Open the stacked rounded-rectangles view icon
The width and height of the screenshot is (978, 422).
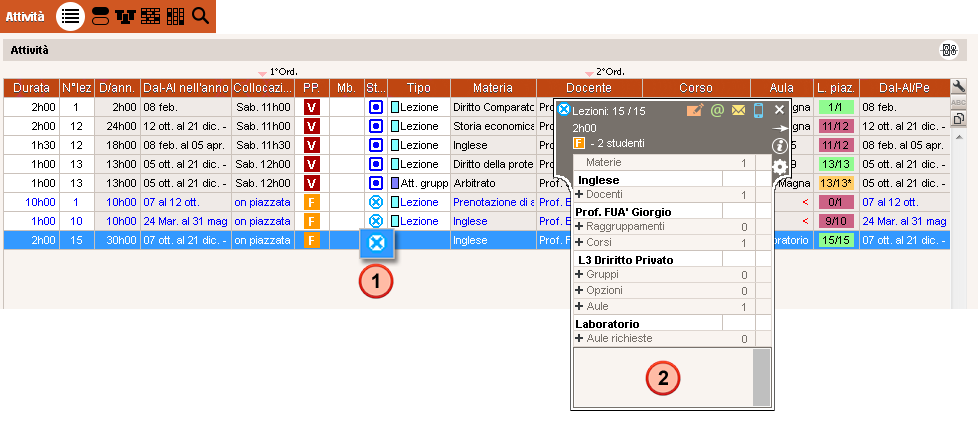(x=100, y=17)
